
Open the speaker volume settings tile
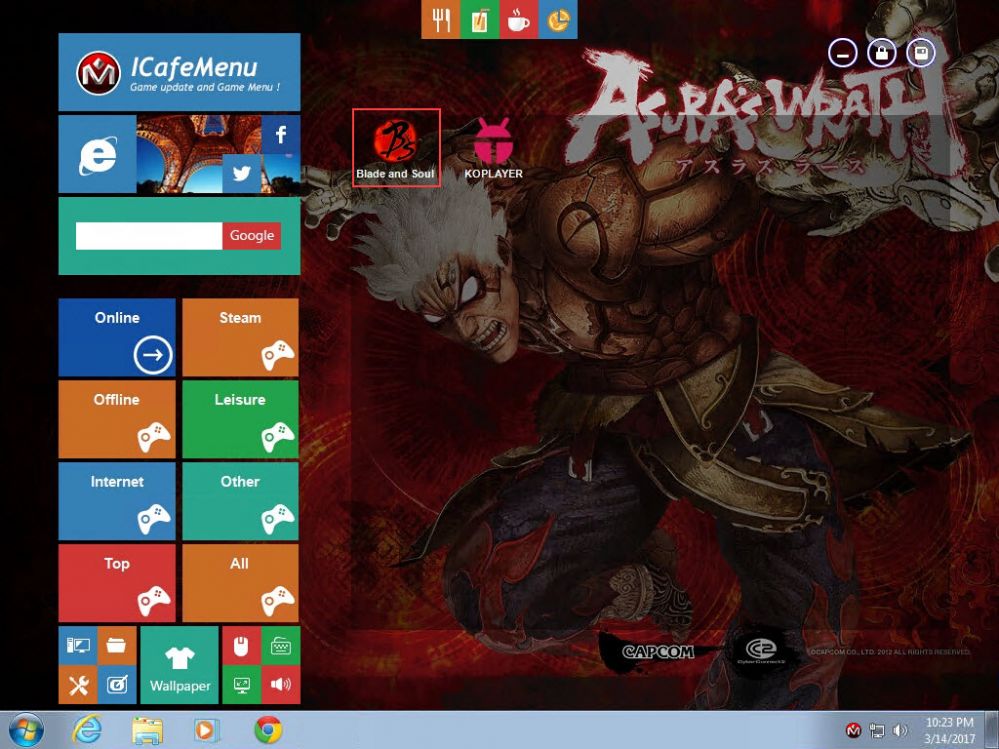pyautogui.click(x=280, y=685)
